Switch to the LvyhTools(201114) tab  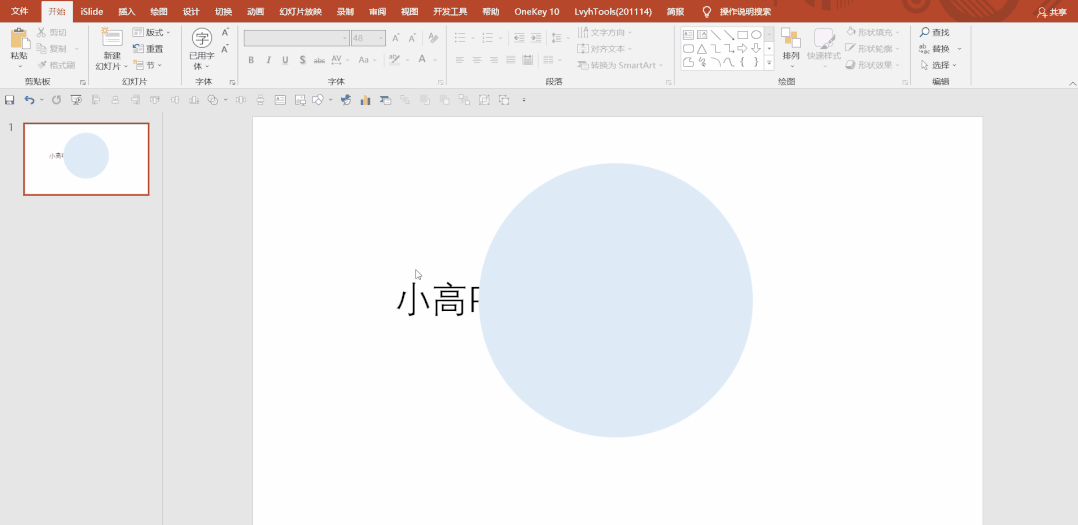[x=615, y=12]
